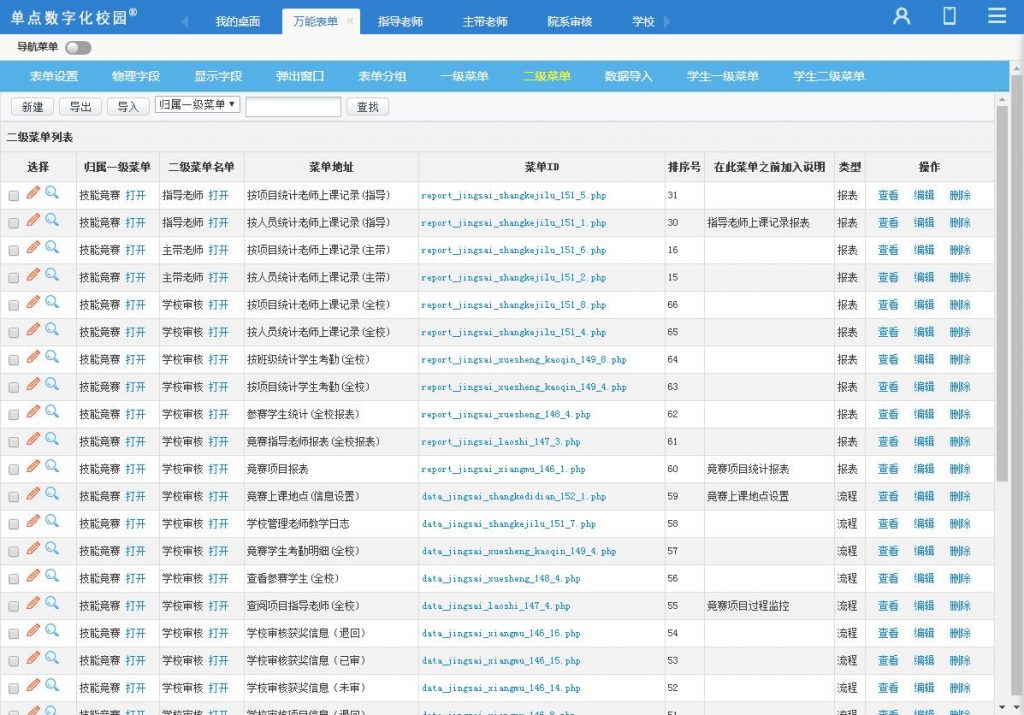The height and width of the screenshot is (715, 1024).
Task: Click the 菜单ID column header
Action: coord(542,167)
